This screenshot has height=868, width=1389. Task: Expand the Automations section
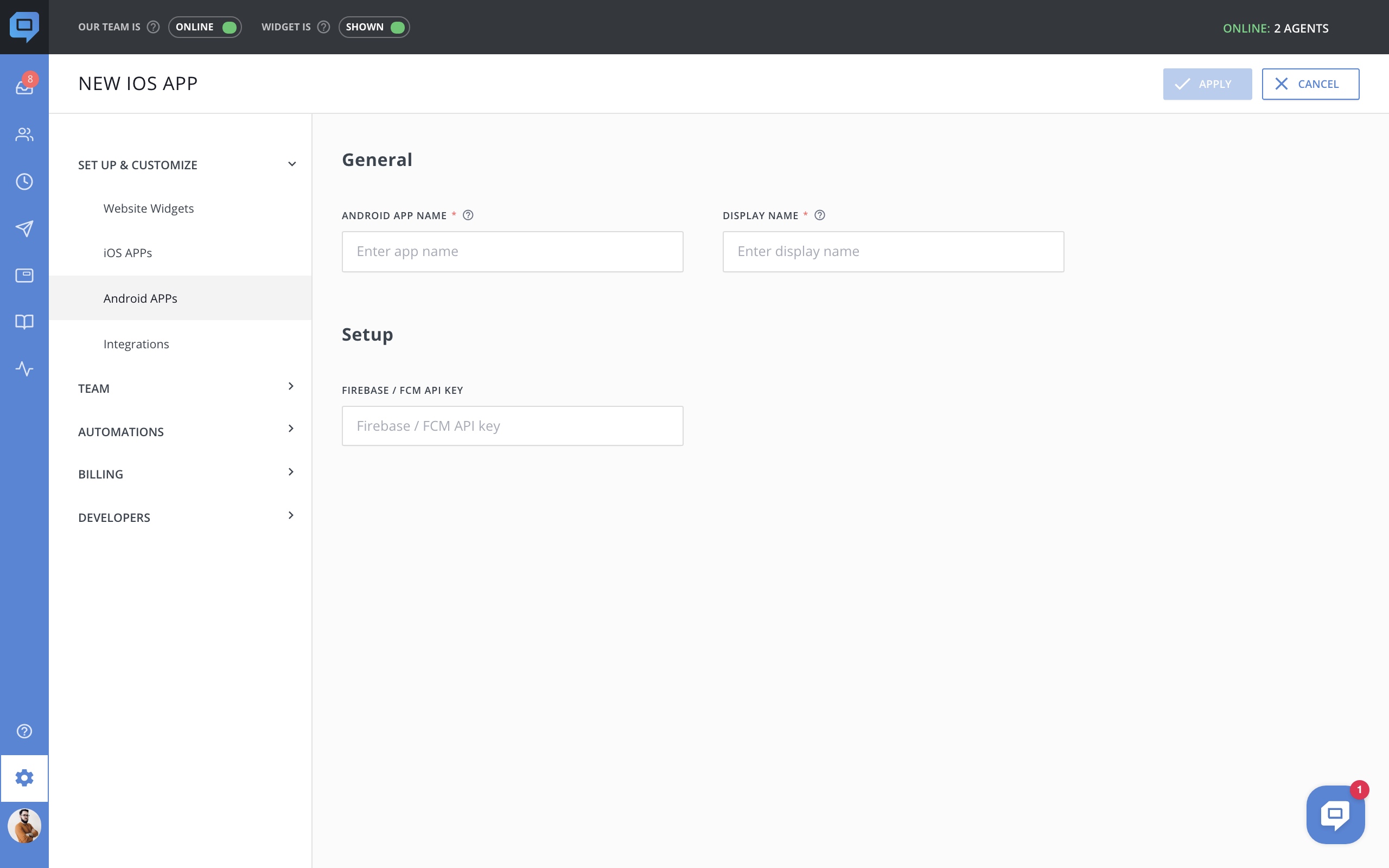pyautogui.click(x=187, y=431)
